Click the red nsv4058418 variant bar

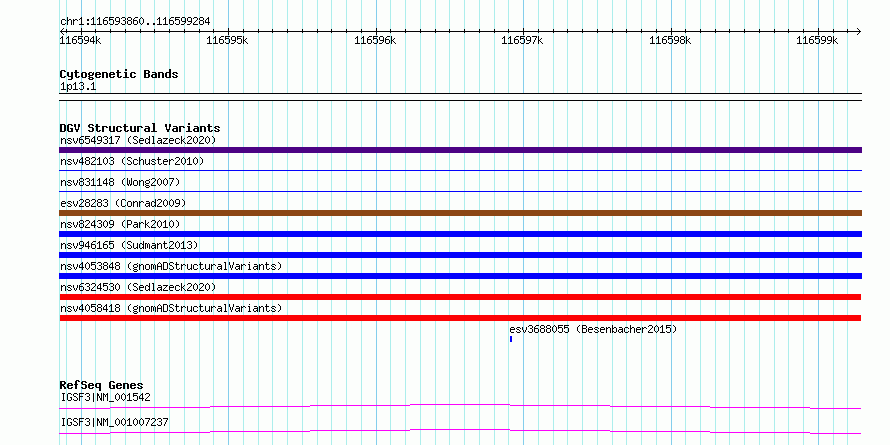coord(460,318)
